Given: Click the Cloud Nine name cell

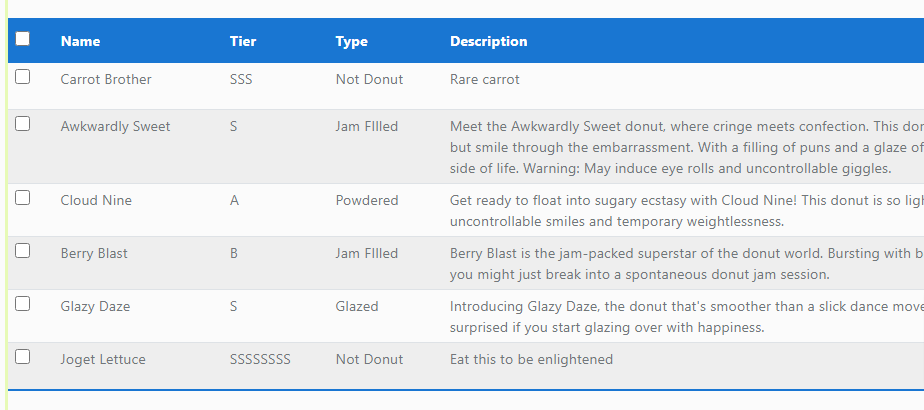Looking at the screenshot, I should tap(96, 200).
